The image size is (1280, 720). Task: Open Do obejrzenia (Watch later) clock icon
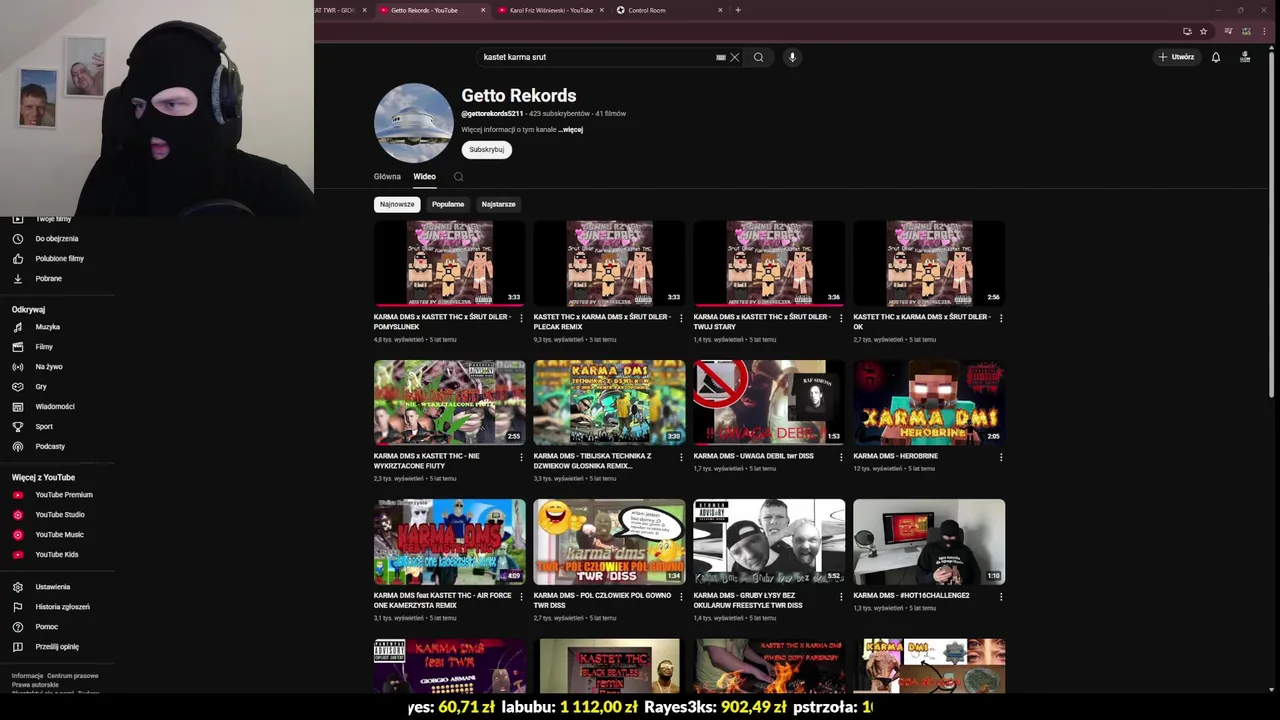(x=17, y=239)
